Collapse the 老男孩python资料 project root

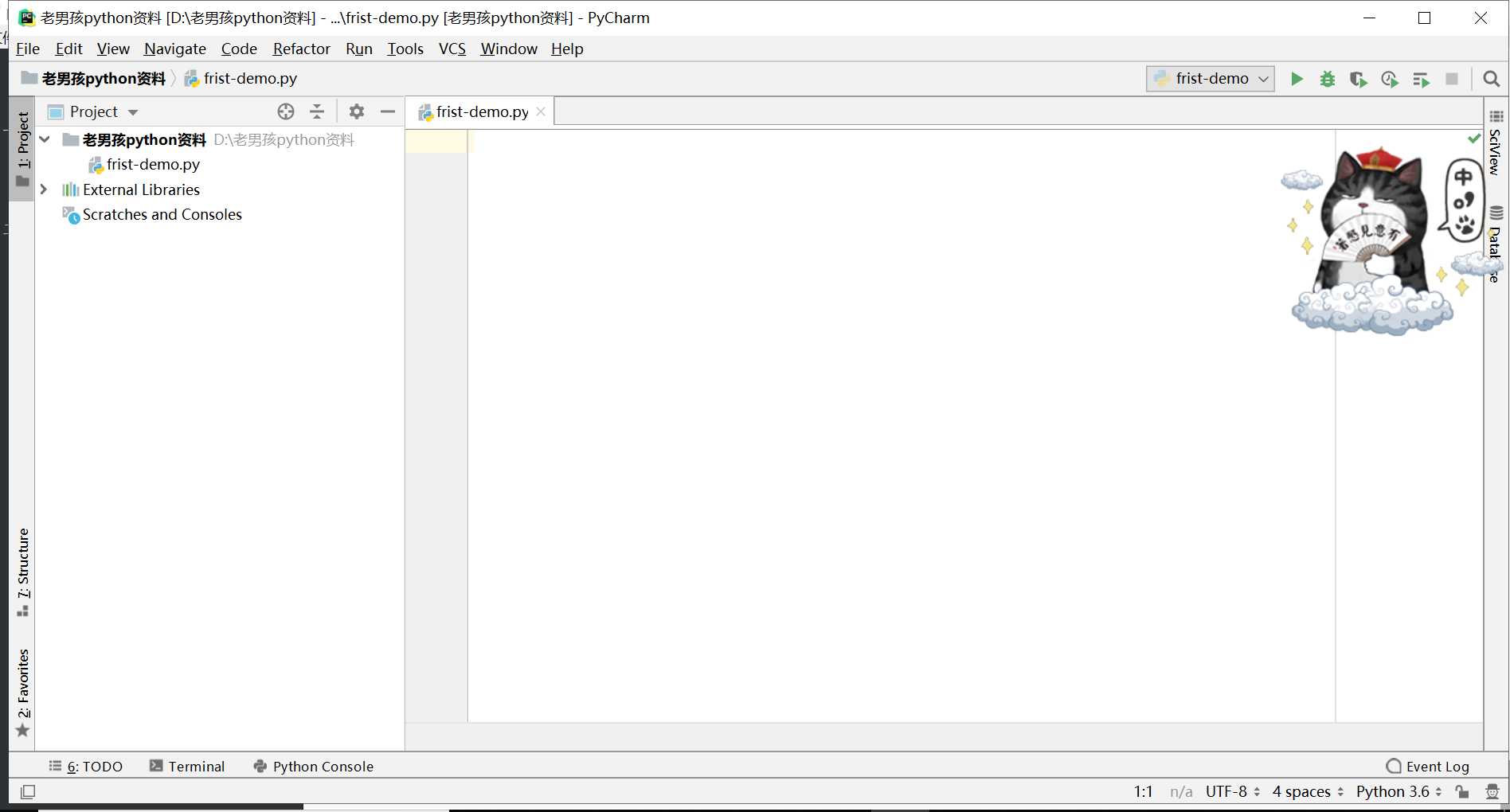[x=45, y=139]
